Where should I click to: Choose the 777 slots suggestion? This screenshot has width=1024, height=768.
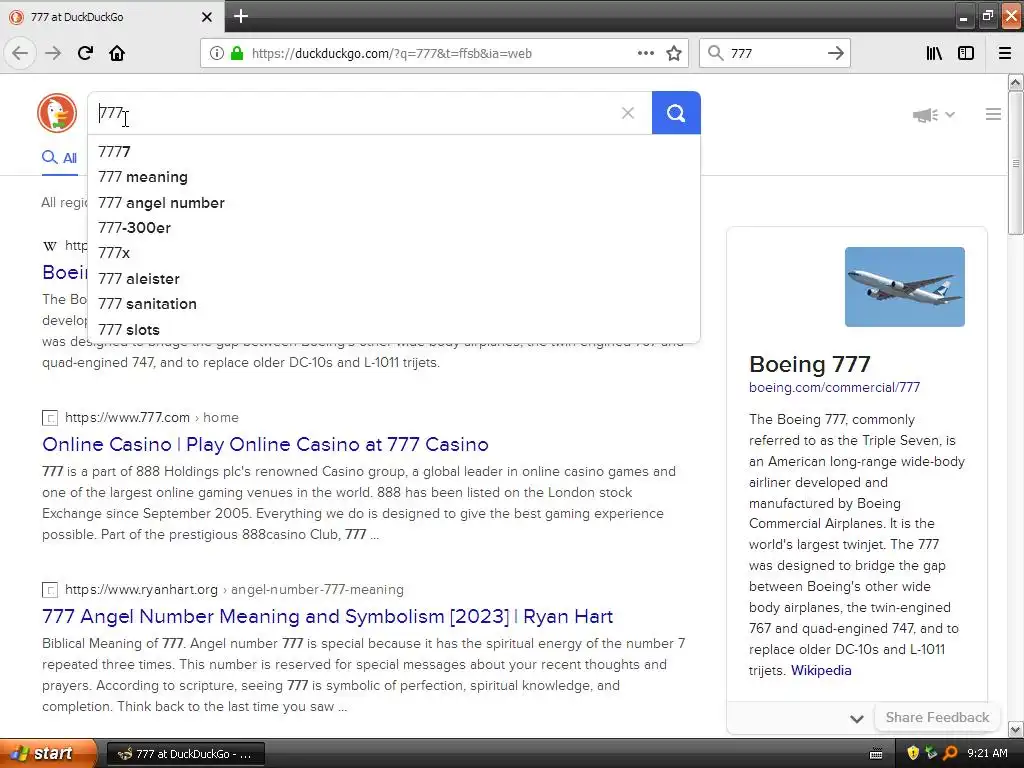393,330
